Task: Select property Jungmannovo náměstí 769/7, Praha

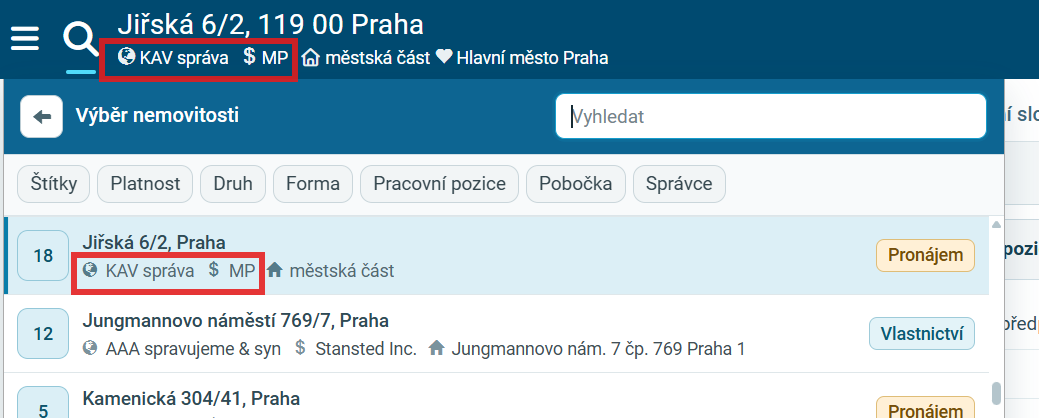Action: (x=496, y=334)
